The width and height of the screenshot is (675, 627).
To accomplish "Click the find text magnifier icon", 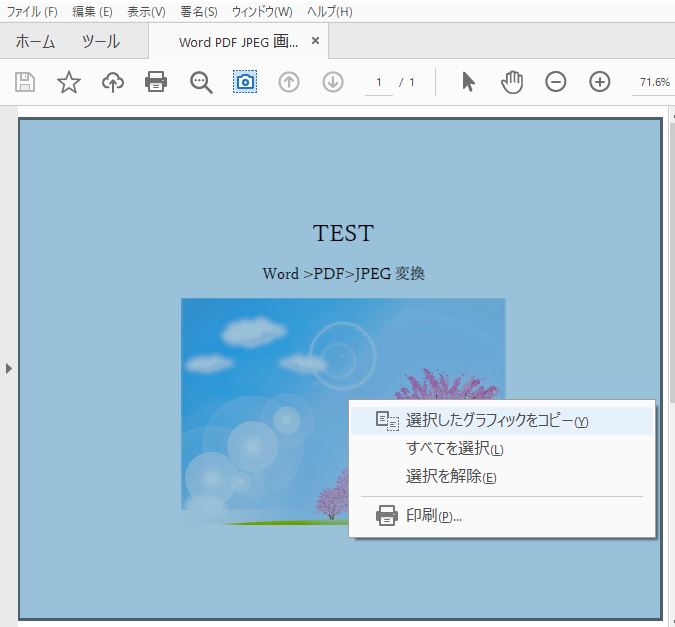I will click(x=201, y=82).
